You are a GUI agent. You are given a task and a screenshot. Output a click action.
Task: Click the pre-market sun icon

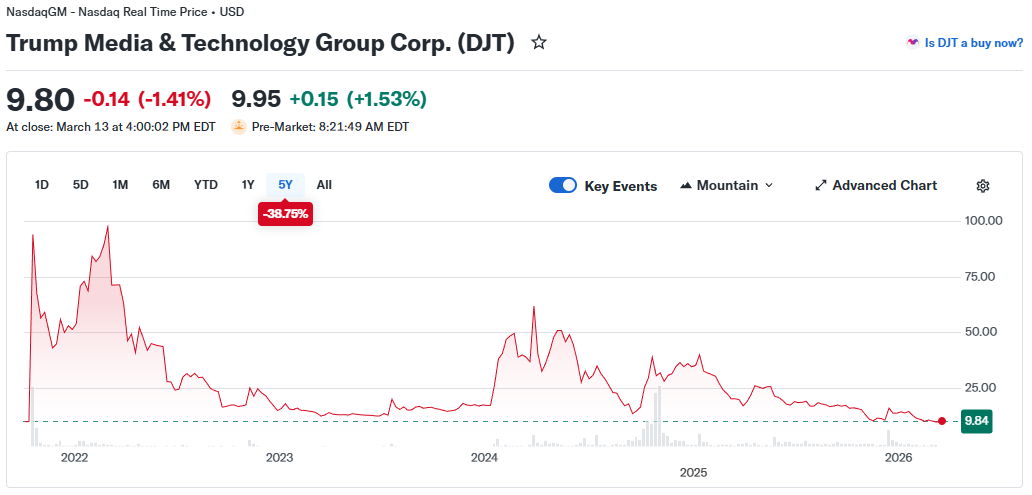point(238,127)
